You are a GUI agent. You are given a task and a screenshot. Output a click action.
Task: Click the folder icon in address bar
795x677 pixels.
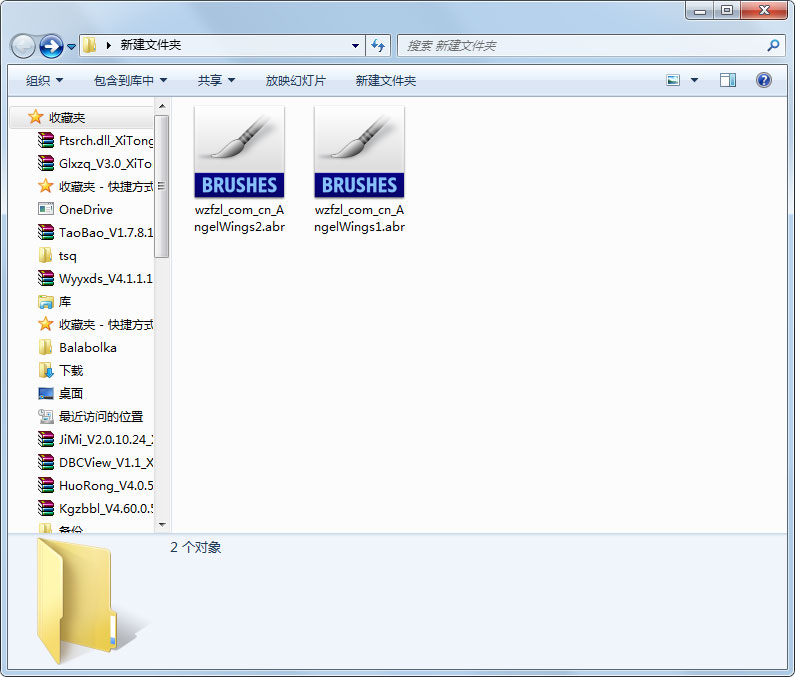pyautogui.click(x=90, y=45)
